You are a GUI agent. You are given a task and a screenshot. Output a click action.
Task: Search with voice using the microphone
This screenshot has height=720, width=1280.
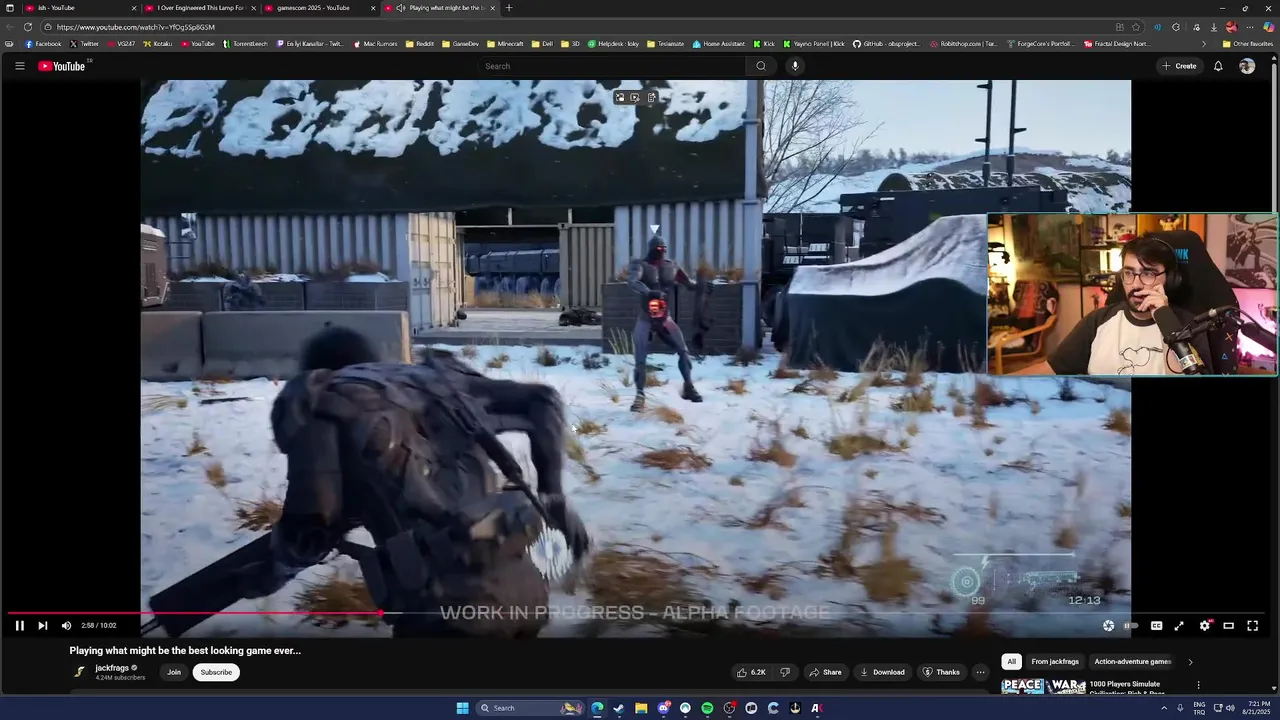(795, 66)
